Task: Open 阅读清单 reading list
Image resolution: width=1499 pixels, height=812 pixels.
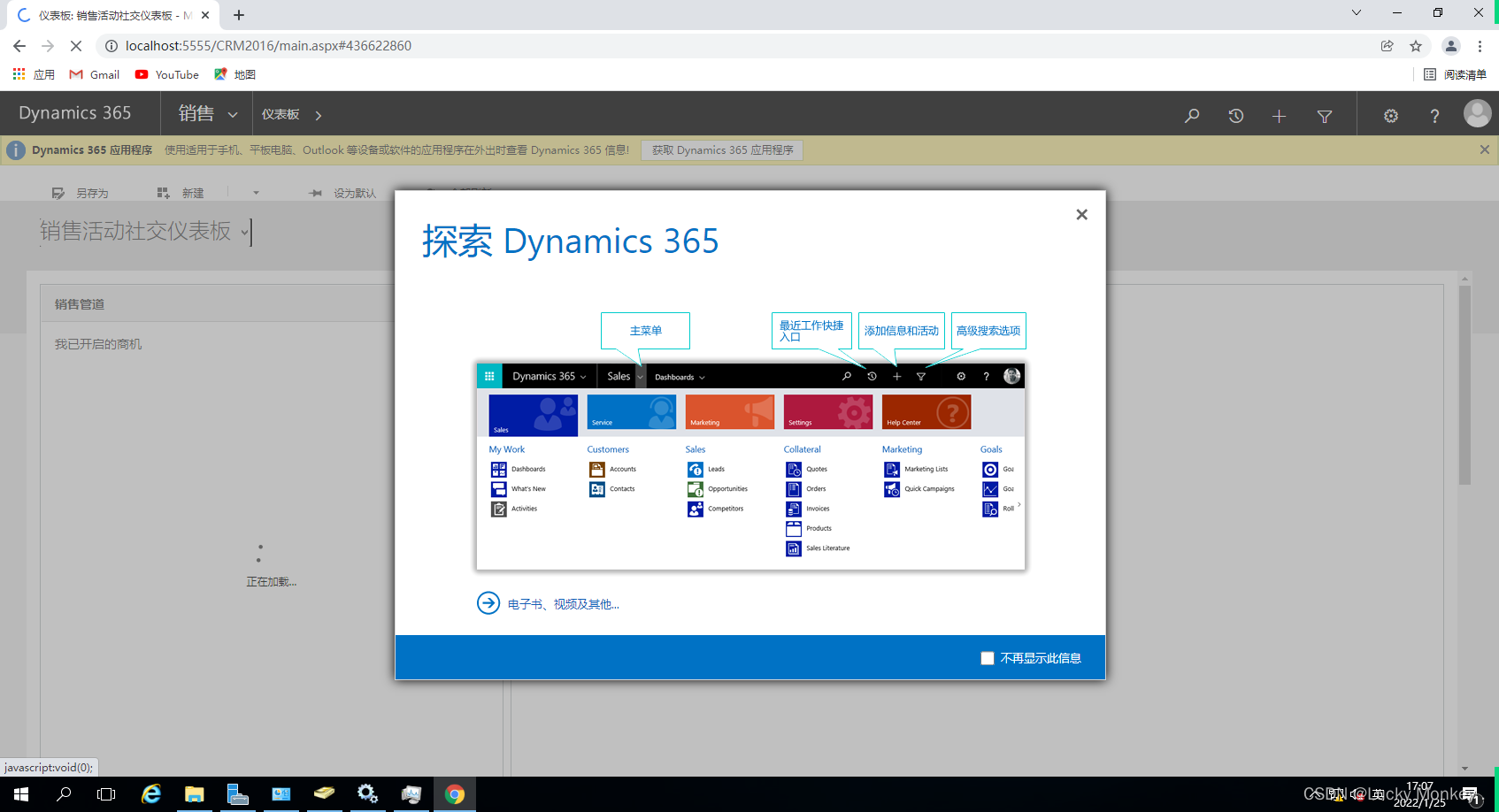Action: tap(1455, 74)
